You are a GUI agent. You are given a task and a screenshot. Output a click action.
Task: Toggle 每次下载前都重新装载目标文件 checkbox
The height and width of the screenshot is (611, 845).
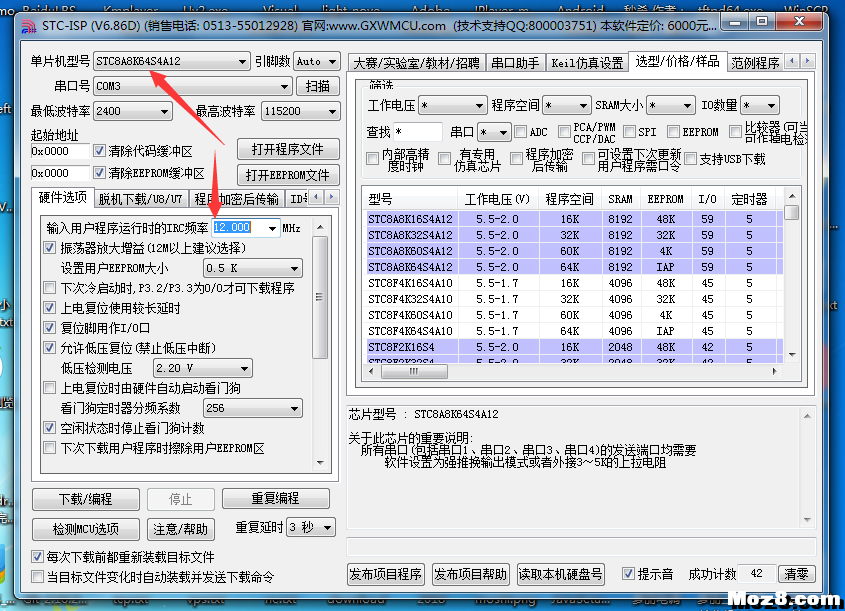click(37, 557)
